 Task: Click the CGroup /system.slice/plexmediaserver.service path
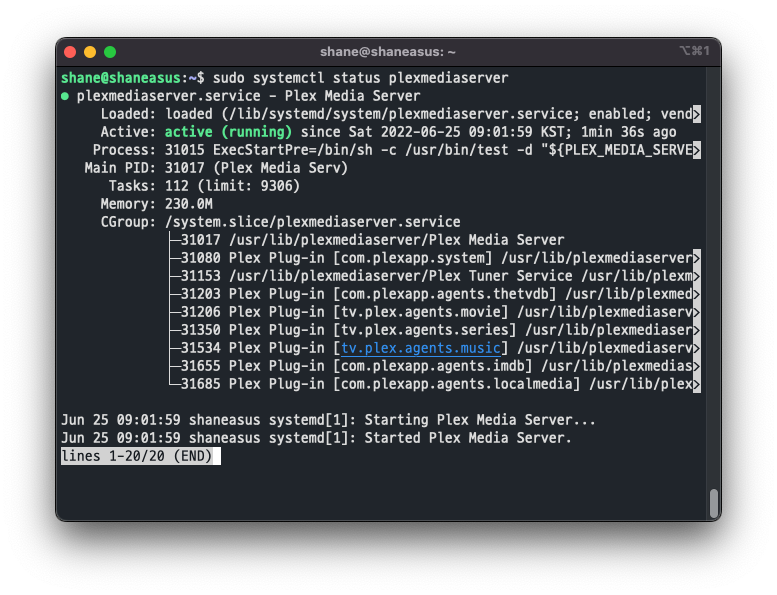(x=313, y=222)
